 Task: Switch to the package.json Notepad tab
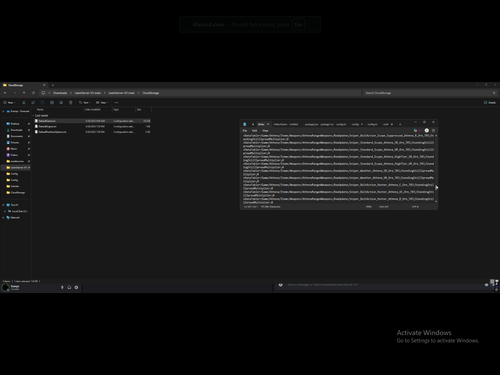point(311,124)
